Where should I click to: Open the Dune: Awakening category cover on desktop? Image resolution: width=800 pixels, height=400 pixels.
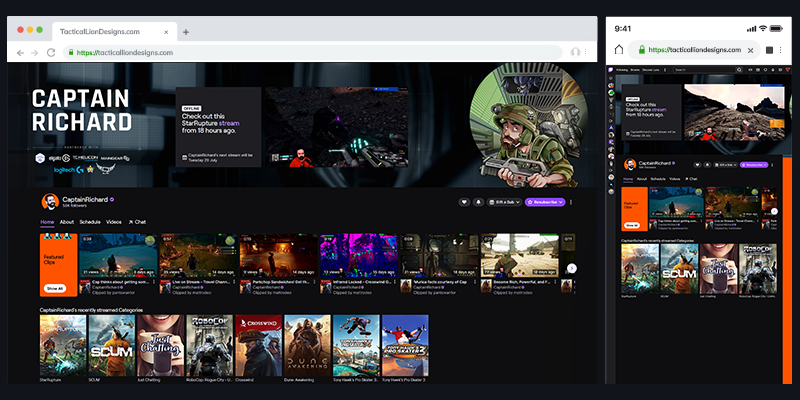click(307, 345)
